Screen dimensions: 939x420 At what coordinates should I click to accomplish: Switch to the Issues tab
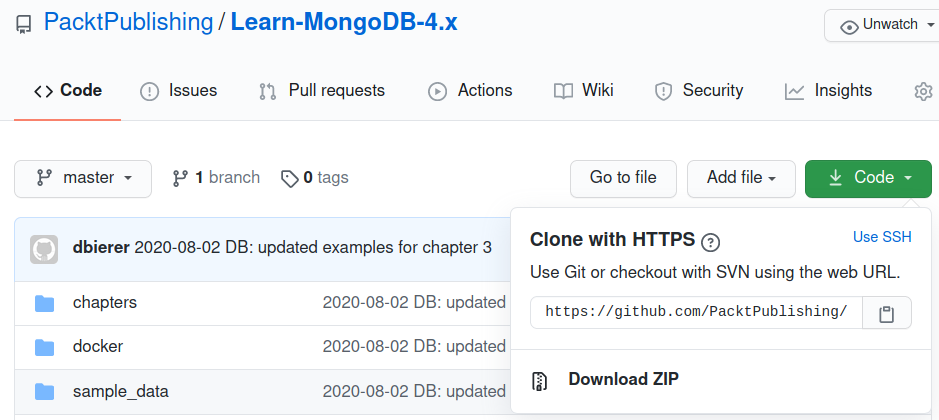click(x=177, y=91)
